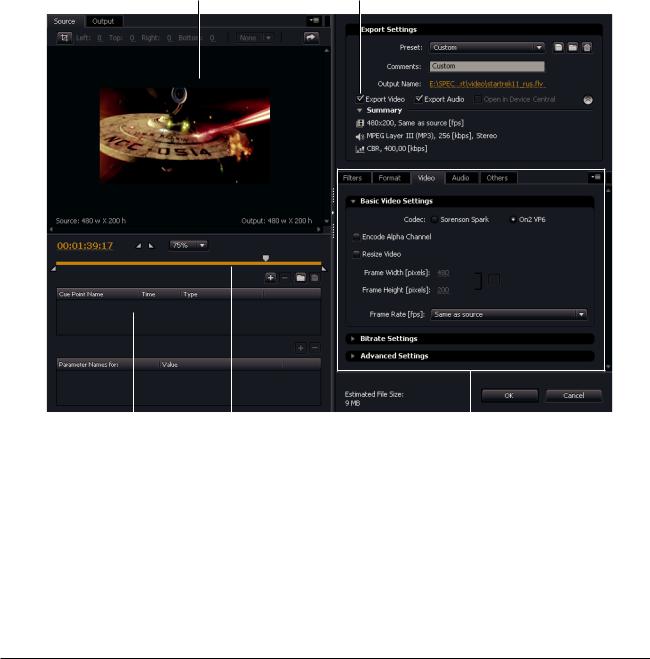This screenshot has width=650, height=659.
Task: Click the constrain proportions link icon
Action: point(494,280)
